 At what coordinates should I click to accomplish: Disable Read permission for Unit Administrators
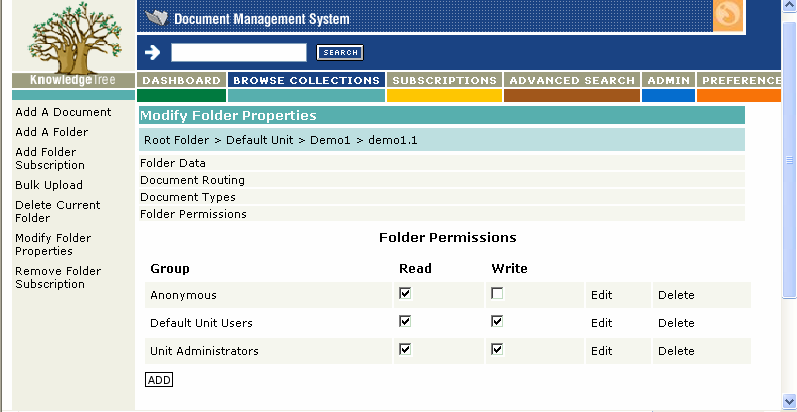[x=405, y=350]
